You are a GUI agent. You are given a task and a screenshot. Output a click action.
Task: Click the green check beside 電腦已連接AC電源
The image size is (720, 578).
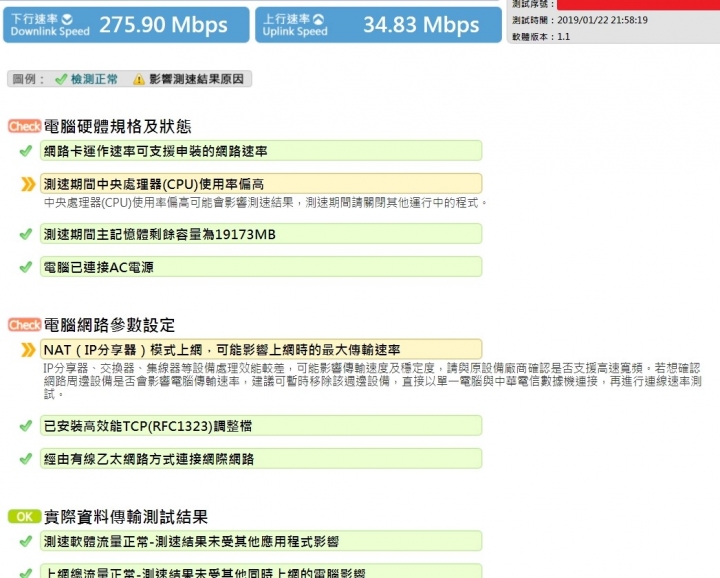coord(26,267)
